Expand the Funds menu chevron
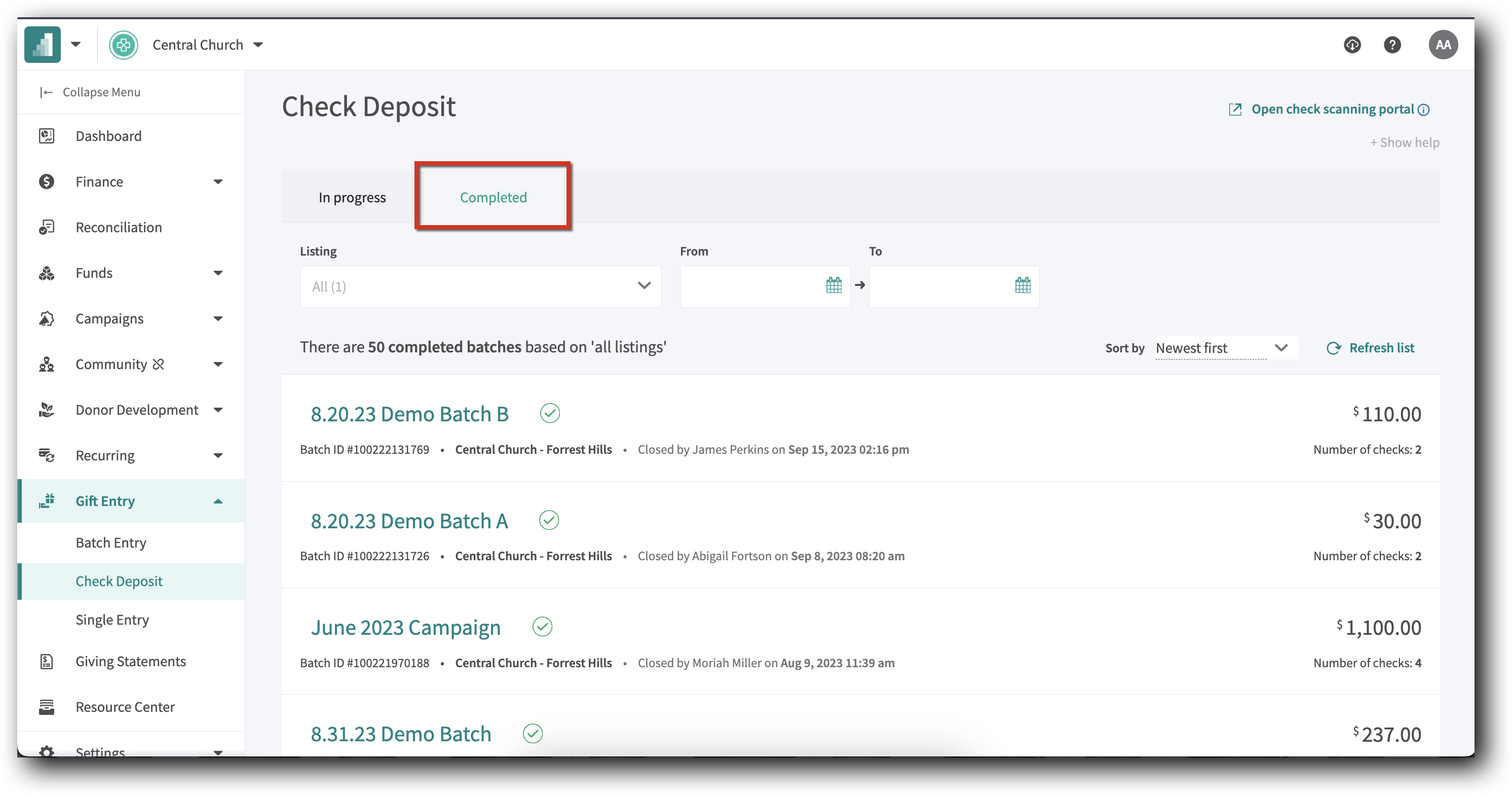This screenshot has height=795, width=1512. pos(218,272)
